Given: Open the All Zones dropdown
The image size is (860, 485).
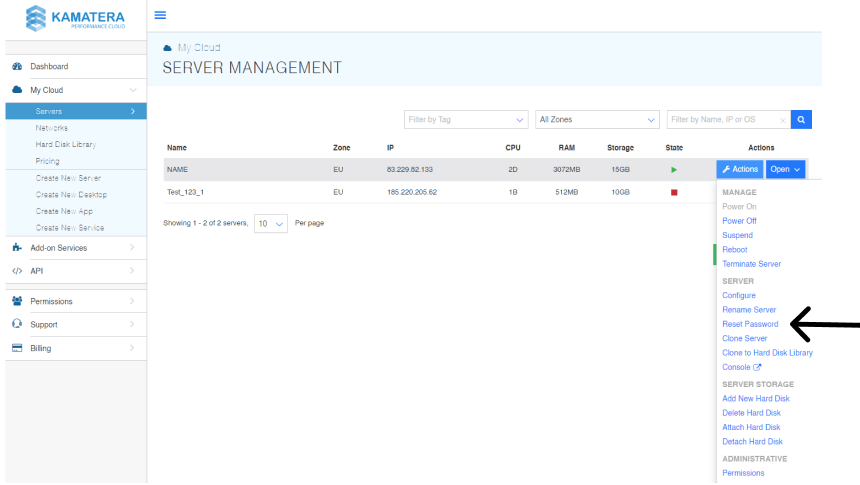Looking at the screenshot, I should (597, 120).
